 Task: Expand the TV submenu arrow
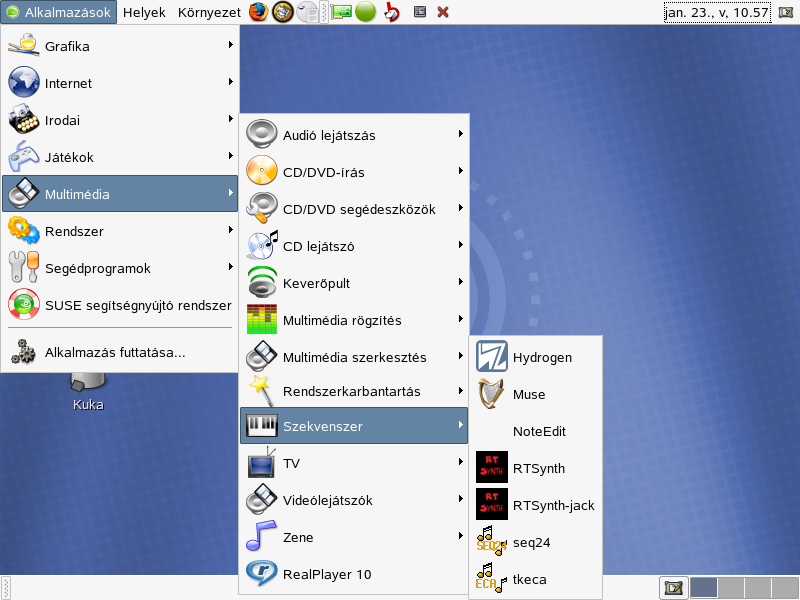pos(461,462)
